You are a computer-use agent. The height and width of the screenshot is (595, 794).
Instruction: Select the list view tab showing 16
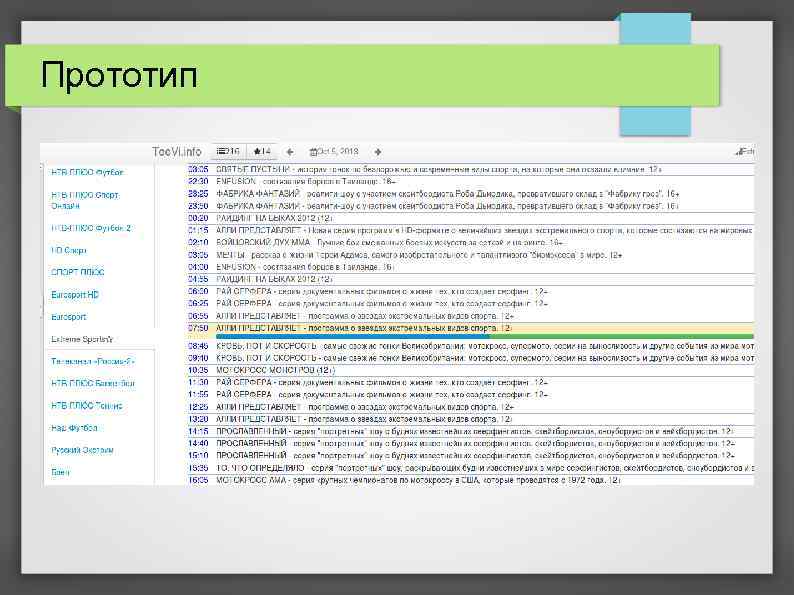coord(228,151)
